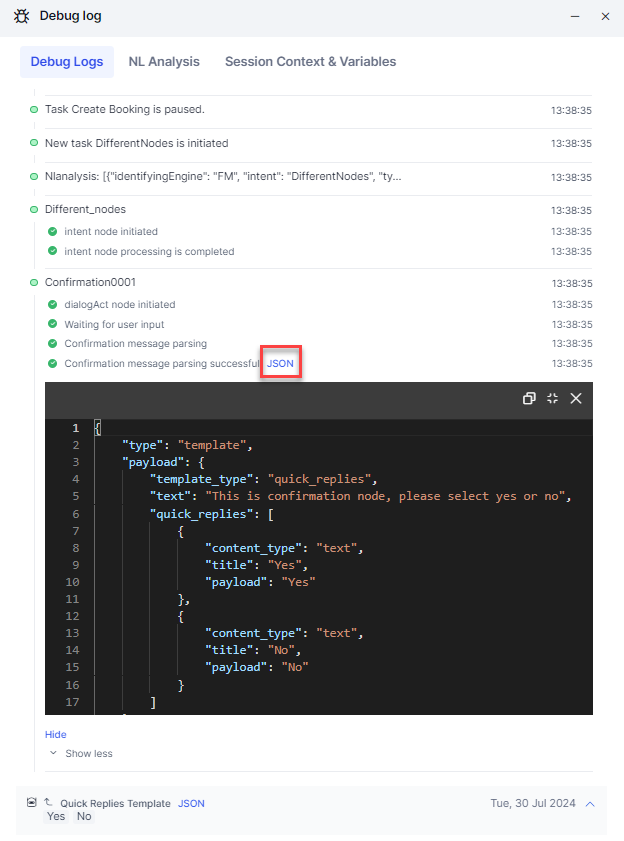Click the Debug log bug icon
624x841 pixels.
[21, 16]
